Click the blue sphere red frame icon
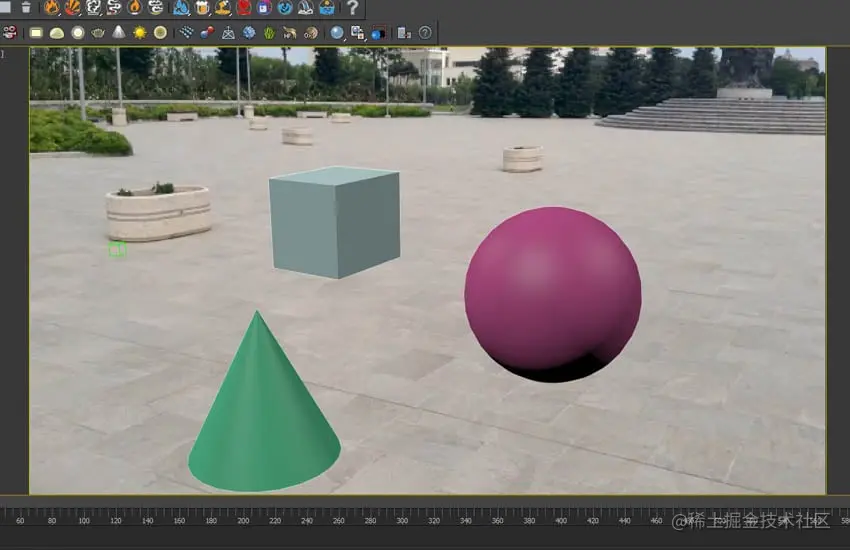The image size is (850, 550). coord(378,33)
